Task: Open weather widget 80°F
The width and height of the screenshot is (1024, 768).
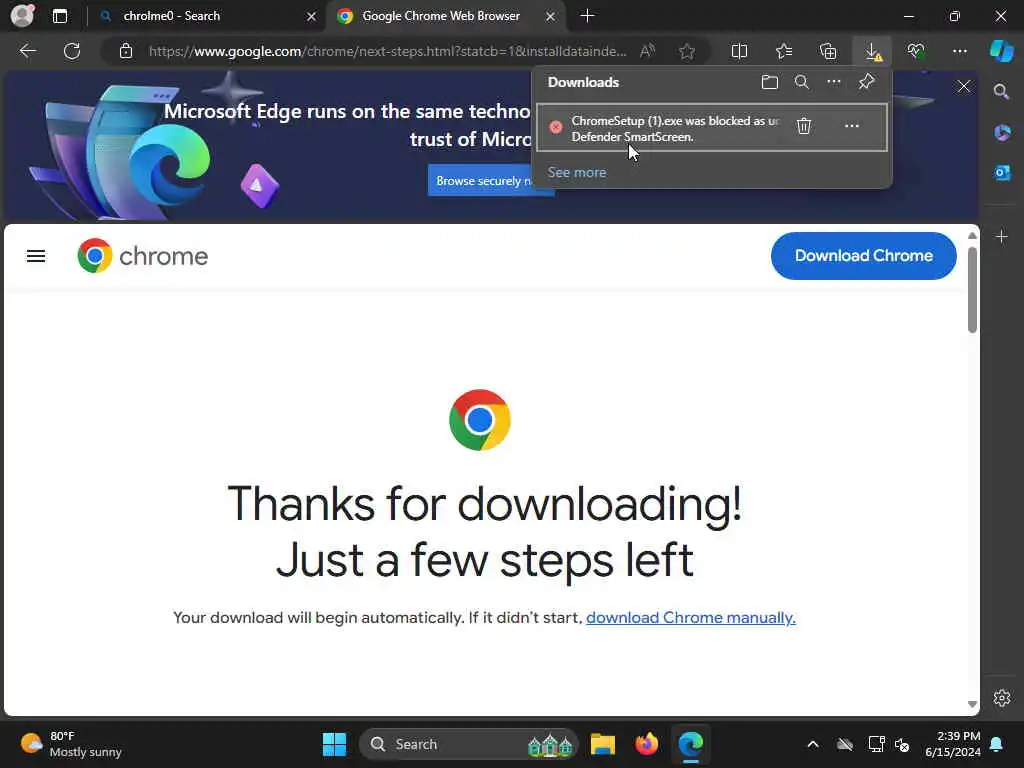Action: [71, 744]
